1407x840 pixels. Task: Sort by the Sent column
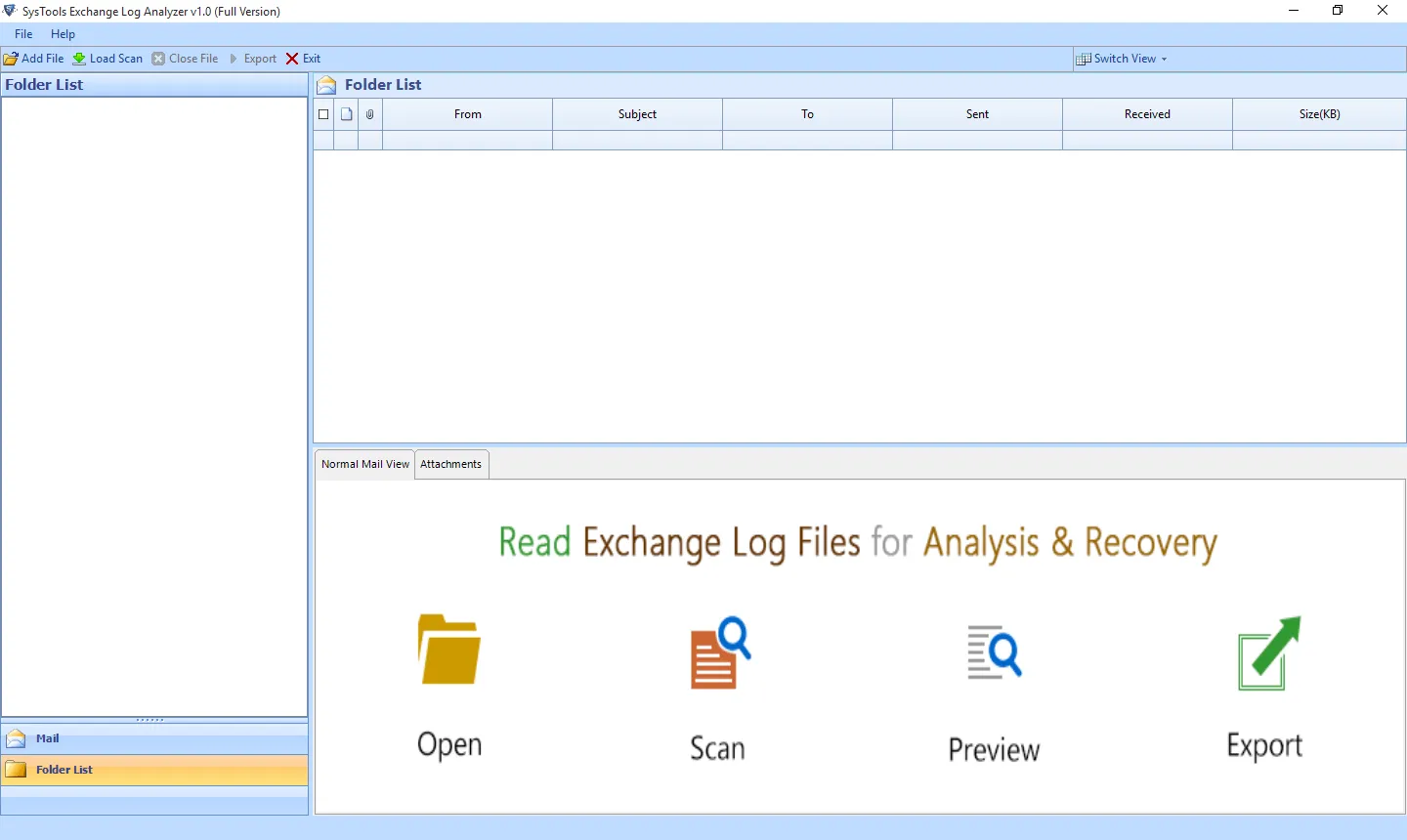pos(977,114)
